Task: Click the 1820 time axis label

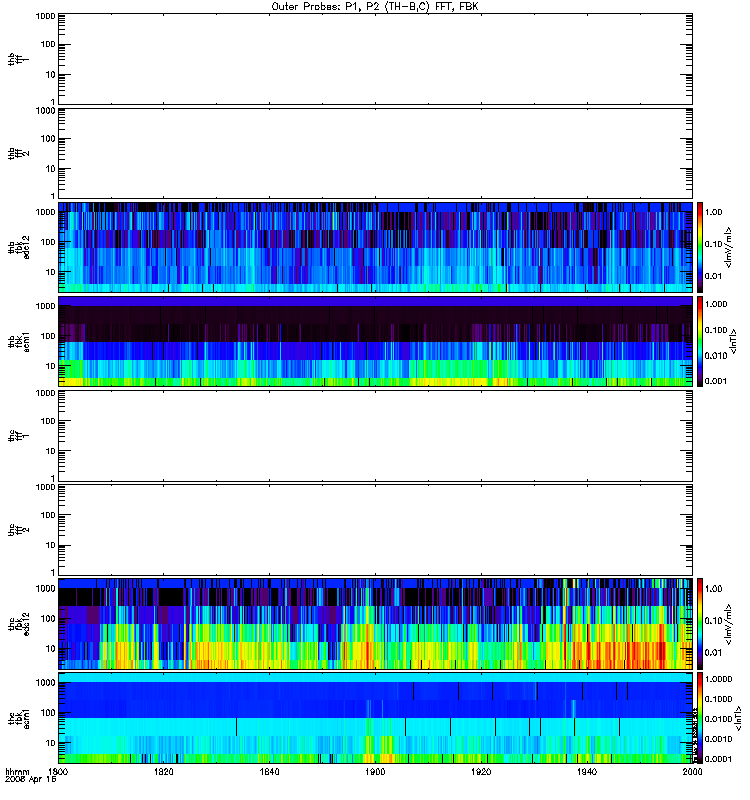Action: pos(164,771)
